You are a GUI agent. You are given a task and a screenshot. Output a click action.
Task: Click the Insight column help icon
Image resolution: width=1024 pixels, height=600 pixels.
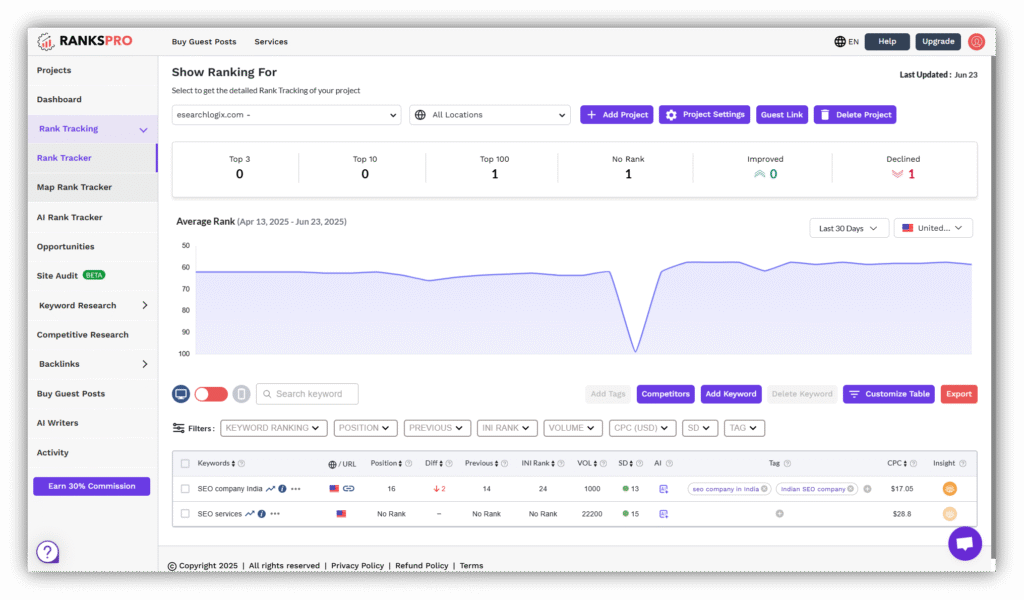[963, 464]
